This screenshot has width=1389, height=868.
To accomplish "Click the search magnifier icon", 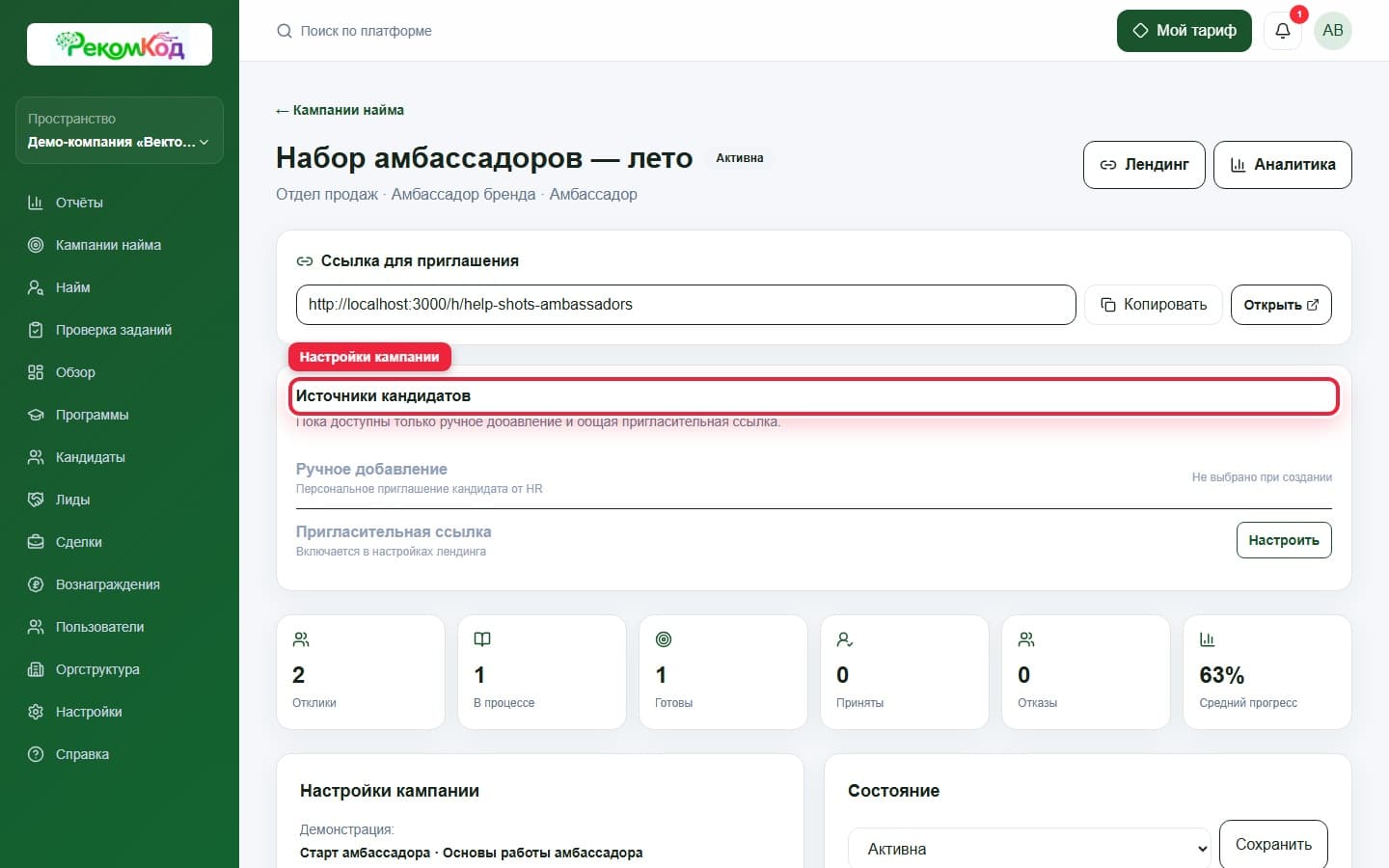I will [285, 31].
